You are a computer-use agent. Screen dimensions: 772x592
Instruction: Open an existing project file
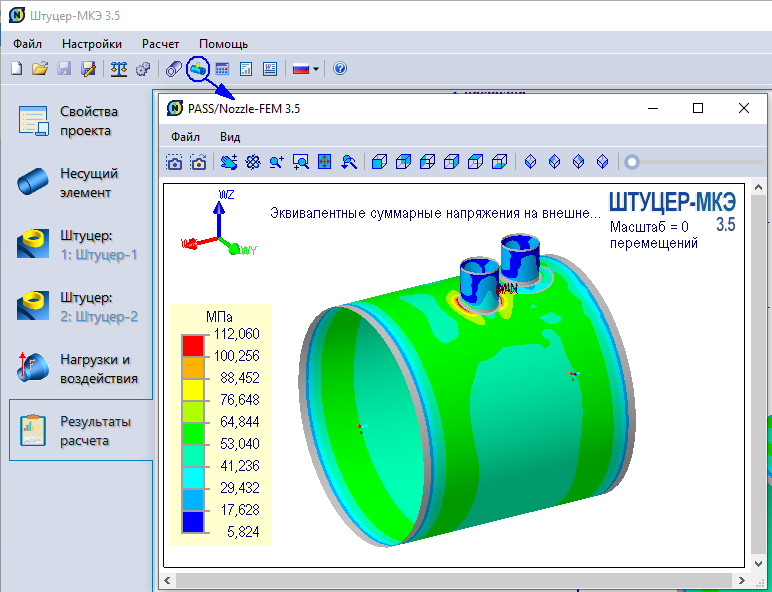point(40,68)
